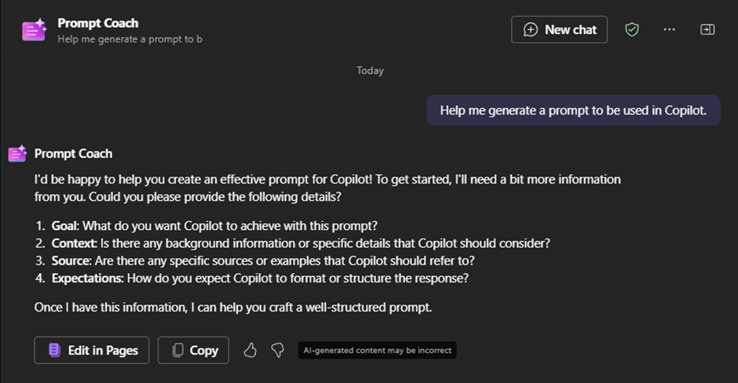738x383 pixels.
Task: Select the user message bubble about Copilot
Action: (x=573, y=111)
